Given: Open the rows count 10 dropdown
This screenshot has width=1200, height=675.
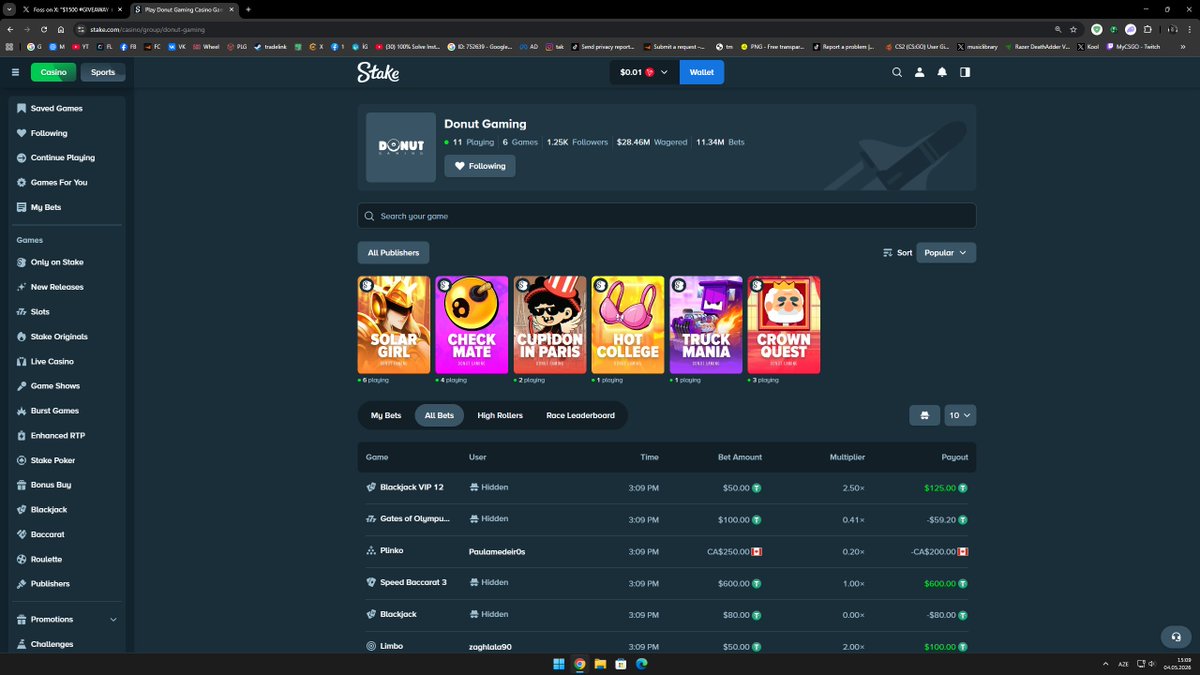Looking at the screenshot, I should coord(960,415).
